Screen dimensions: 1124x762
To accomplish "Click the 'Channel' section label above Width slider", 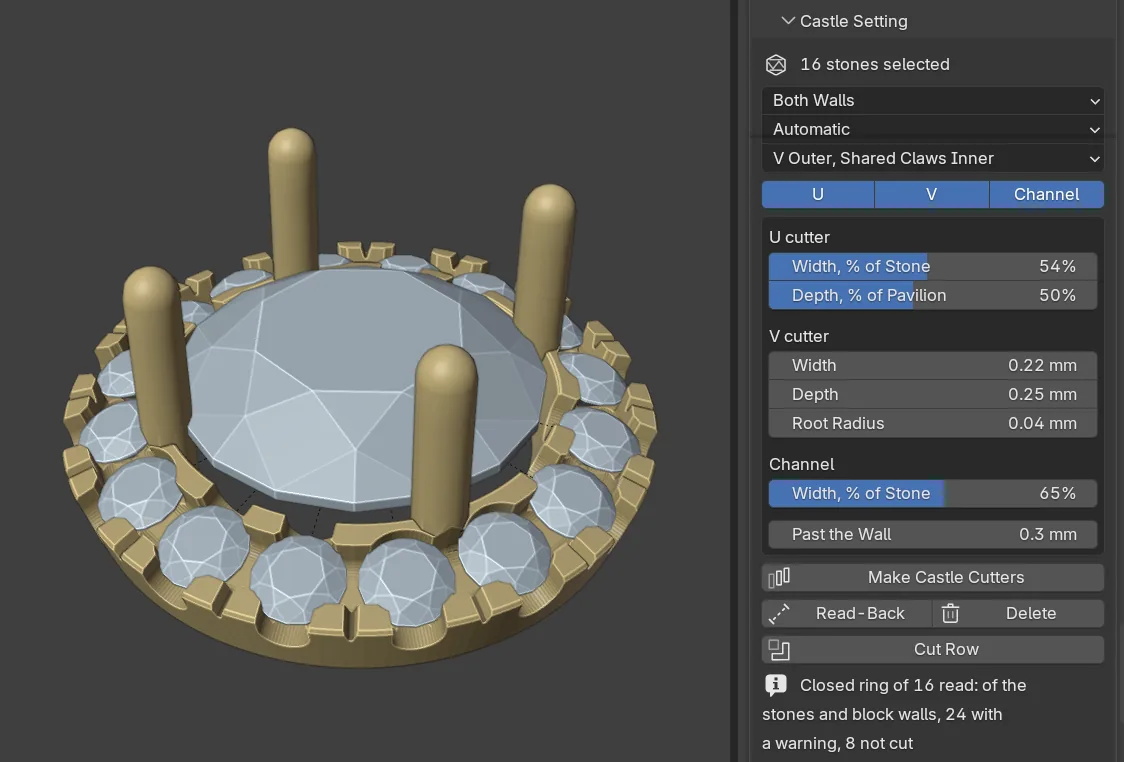I will pyautogui.click(x=801, y=465).
